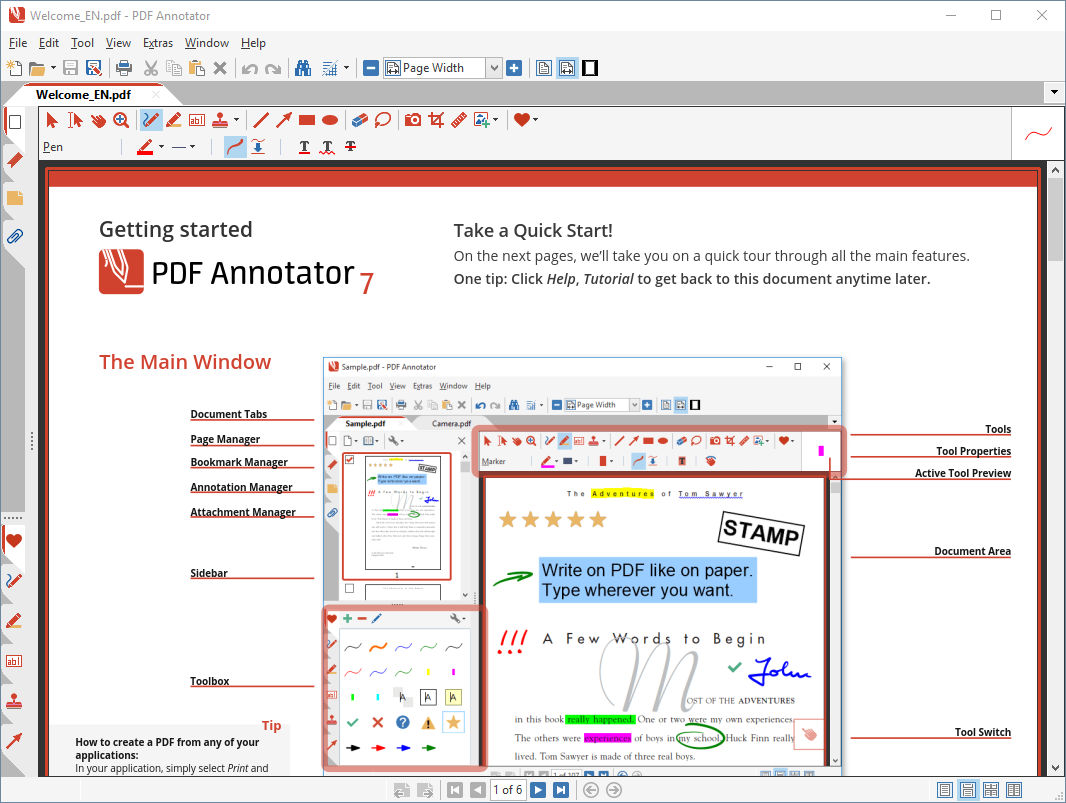Image resolution: width=1066 pixels, height=803 pixels.
Task: Toggle underline text markup style
Action: [304, 147]
